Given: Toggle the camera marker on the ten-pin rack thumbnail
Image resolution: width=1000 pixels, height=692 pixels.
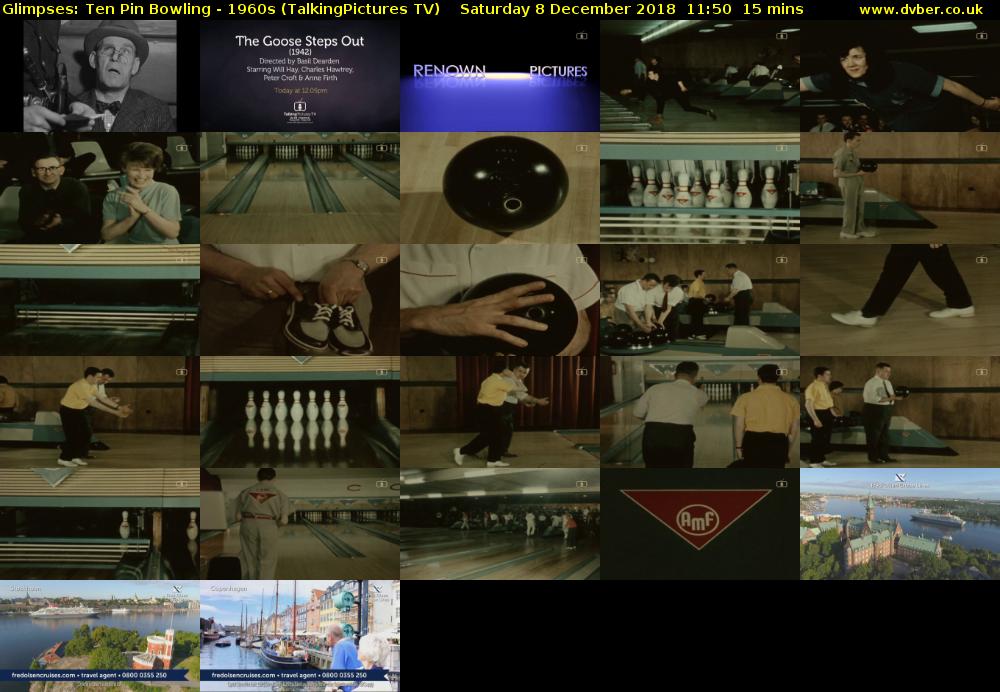Looking at the screenshot, I should point(381,371).
